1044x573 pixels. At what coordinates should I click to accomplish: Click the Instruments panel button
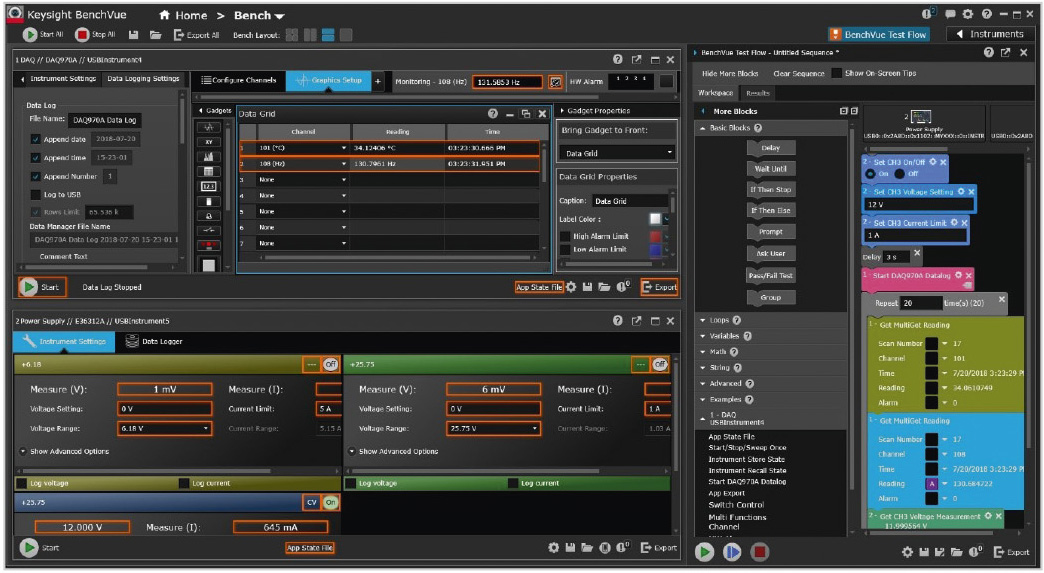[x=989, y=34]
